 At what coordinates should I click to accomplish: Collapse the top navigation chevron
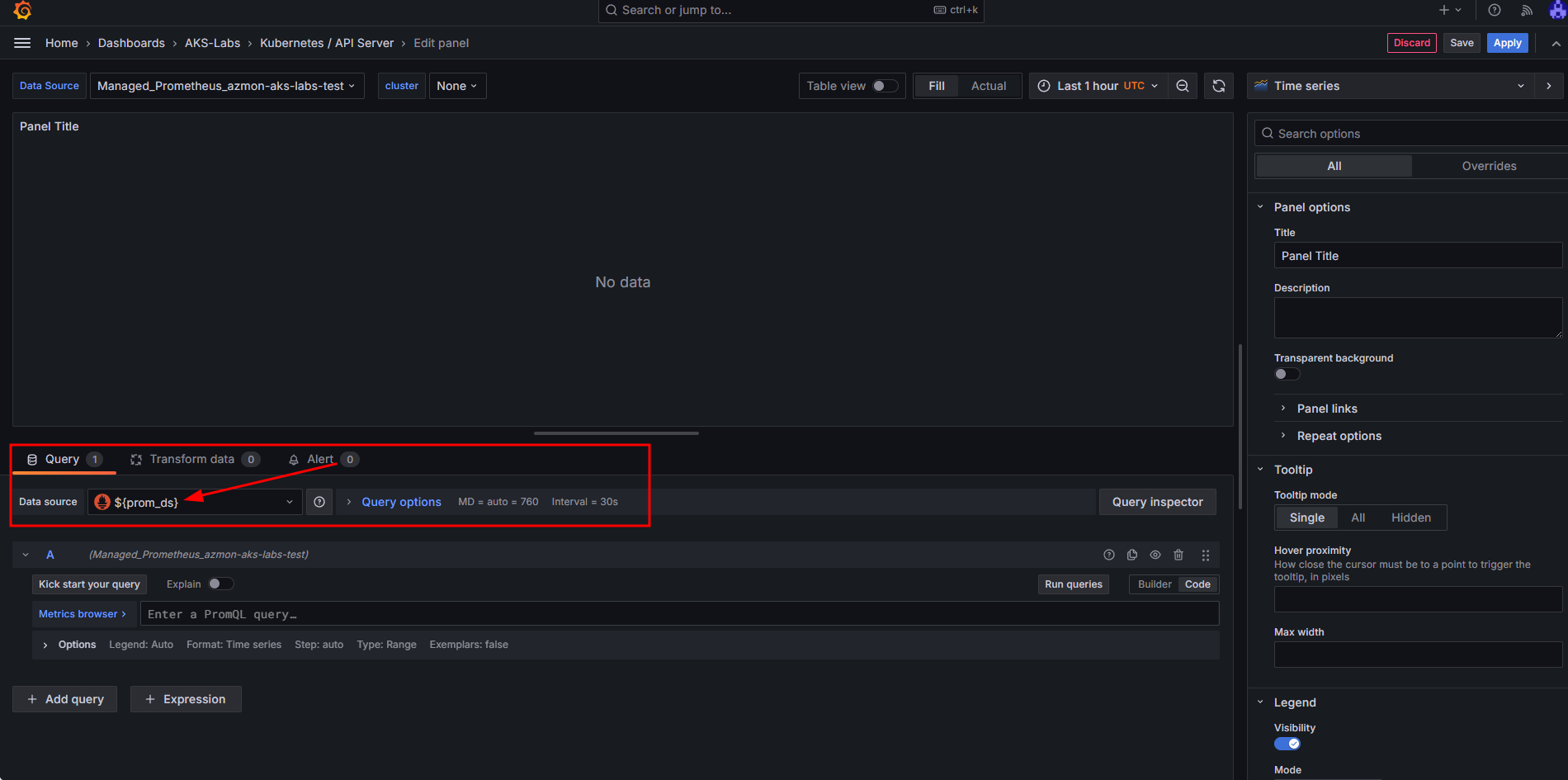click(1556, 43)
